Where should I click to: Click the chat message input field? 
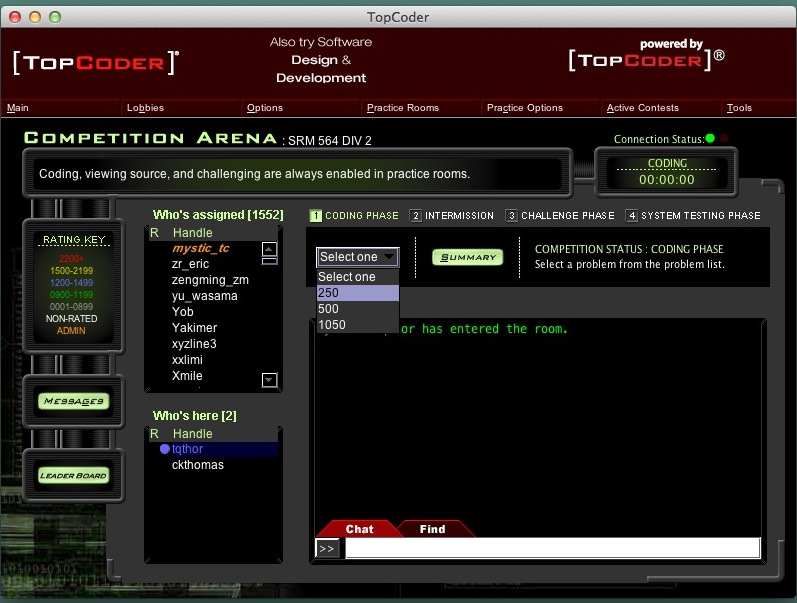[x=552, y=548]
